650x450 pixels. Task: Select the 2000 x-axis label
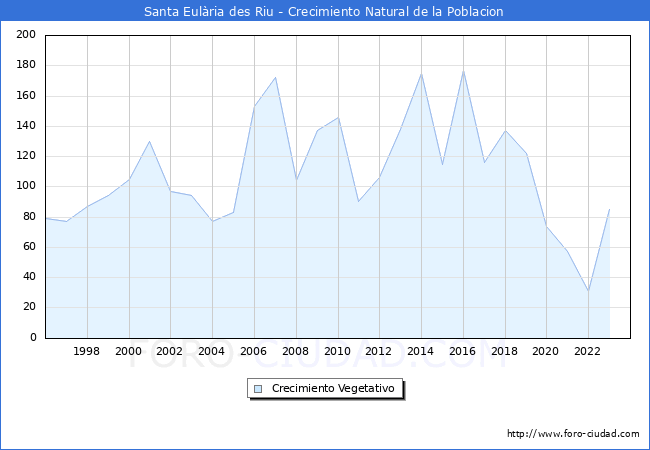tap(129, 351)
